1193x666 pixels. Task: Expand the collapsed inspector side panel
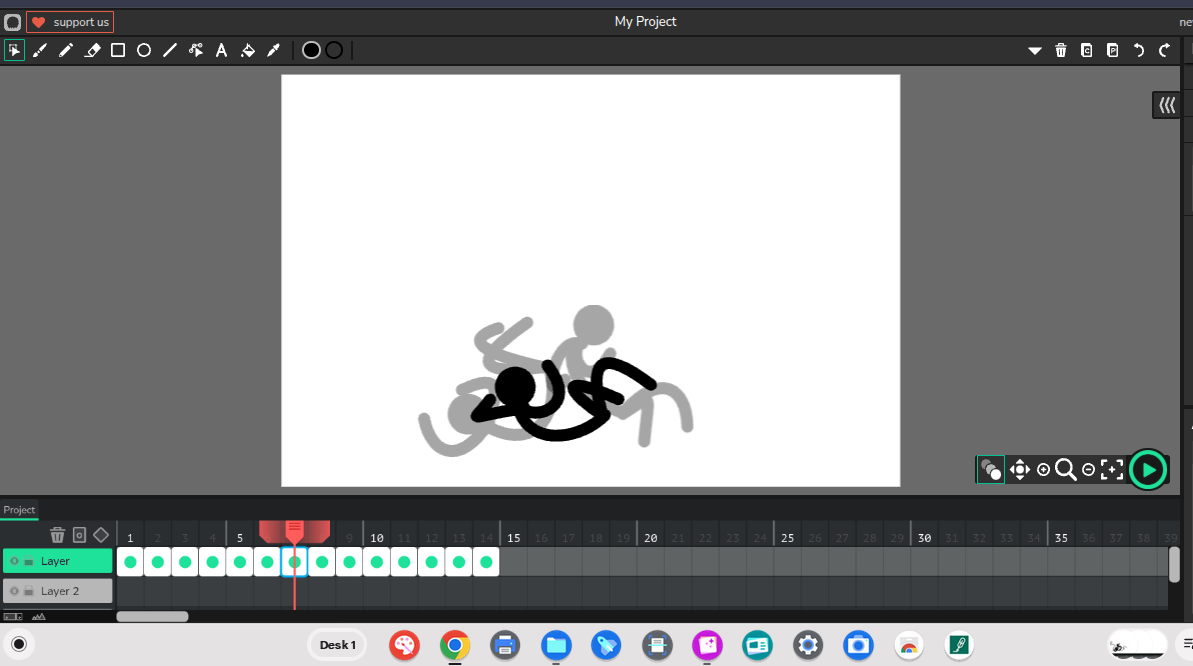[1166, 105]
